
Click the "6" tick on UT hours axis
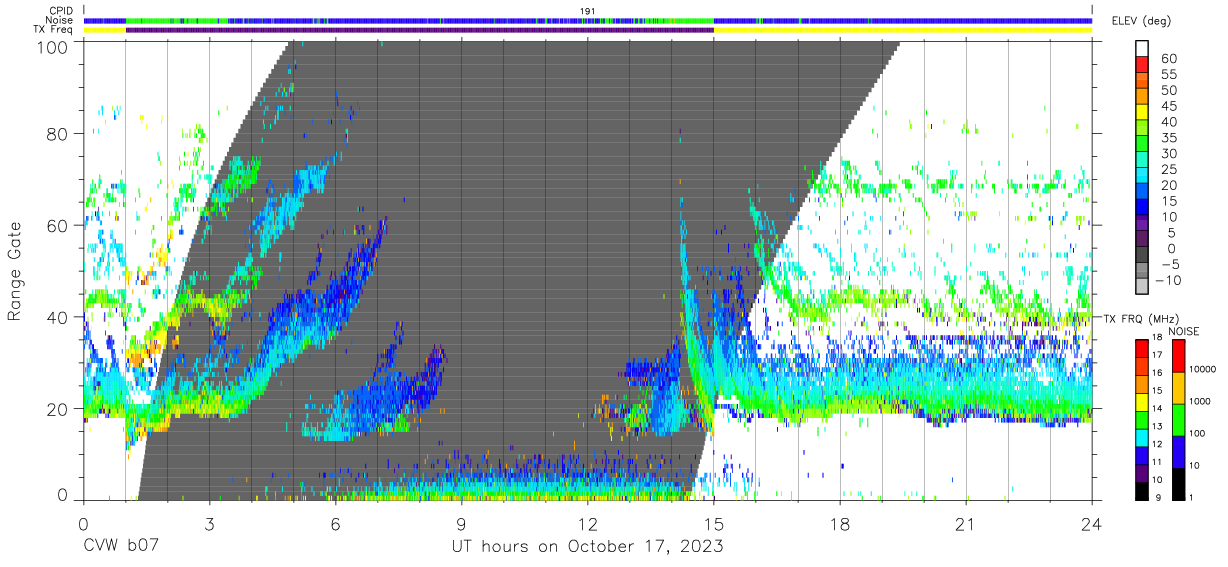point(336,524)
